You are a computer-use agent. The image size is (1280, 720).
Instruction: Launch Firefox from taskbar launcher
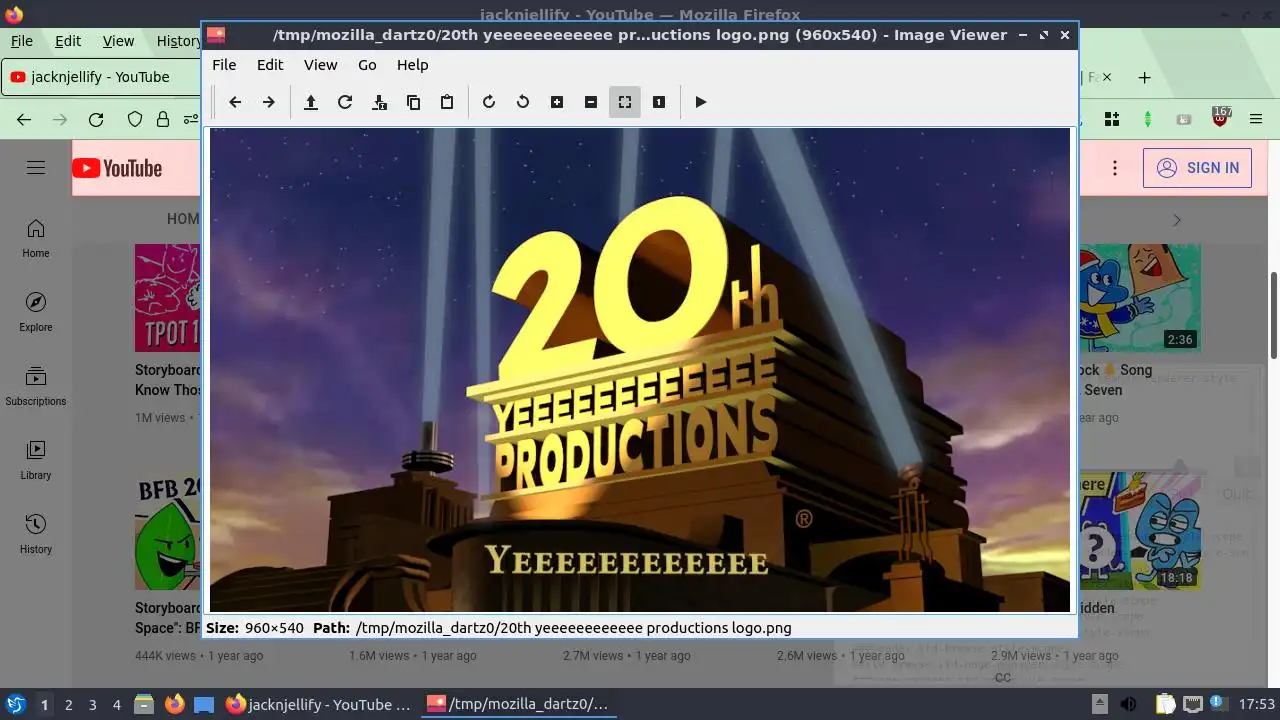[x=174, y=704]
